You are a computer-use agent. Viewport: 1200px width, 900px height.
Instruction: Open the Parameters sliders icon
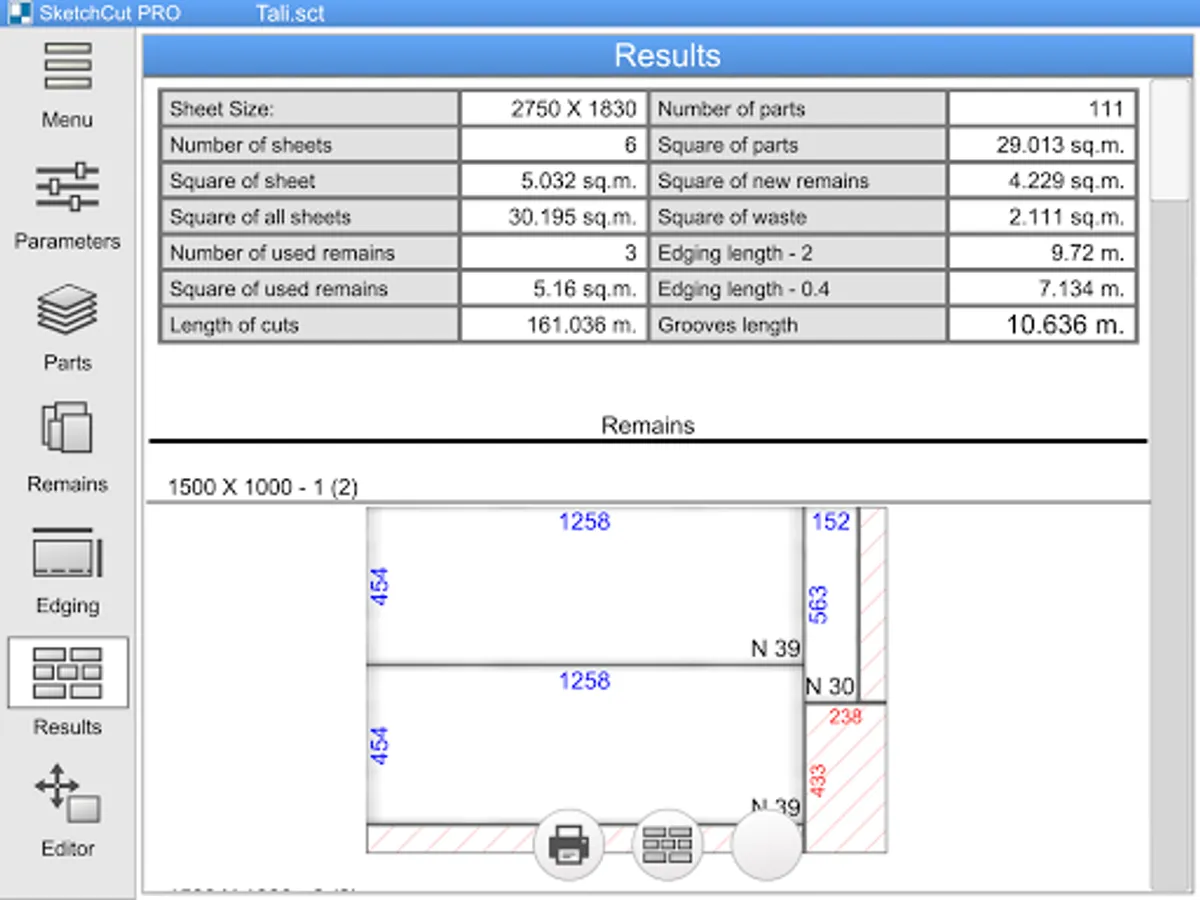coord(67,187)
